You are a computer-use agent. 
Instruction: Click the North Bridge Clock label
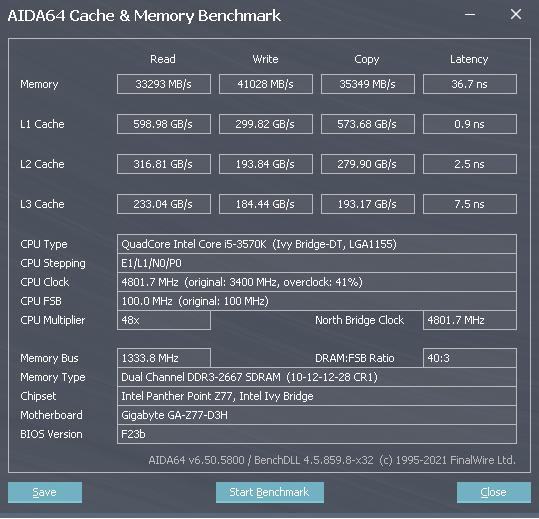point(360,320)
